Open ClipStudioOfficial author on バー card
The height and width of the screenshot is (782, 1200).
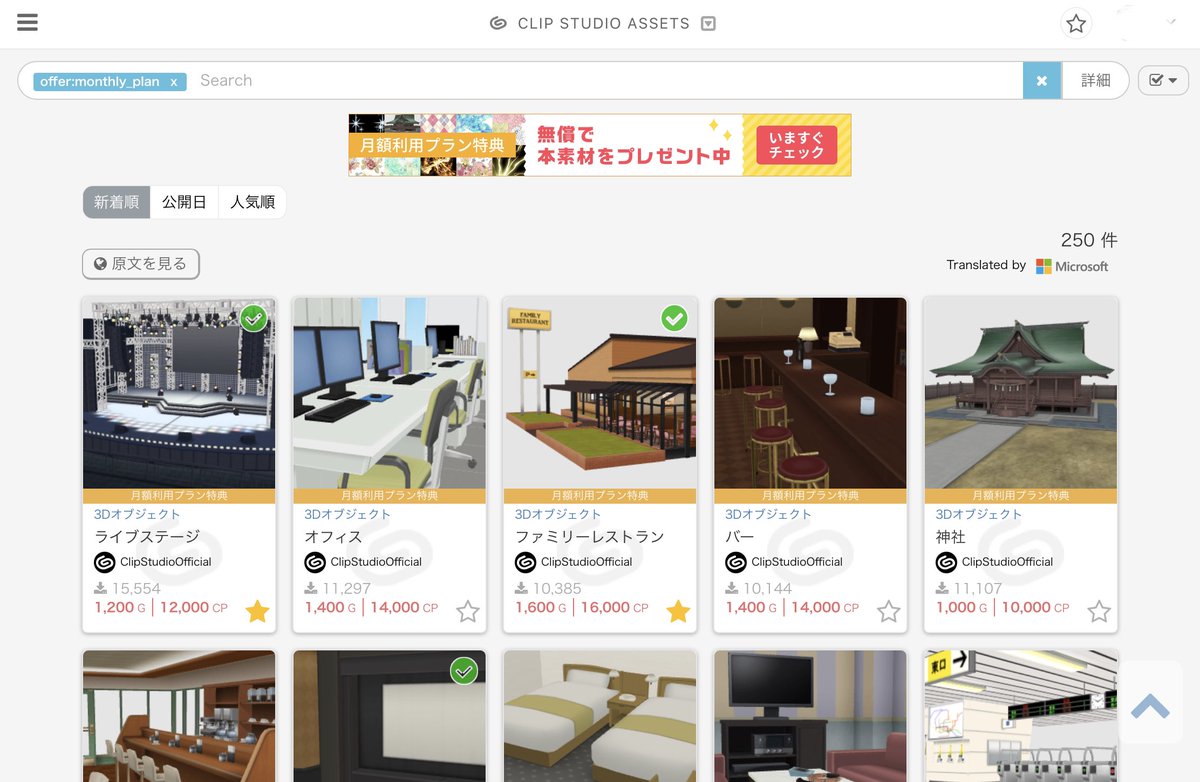[x=797, y=562]
